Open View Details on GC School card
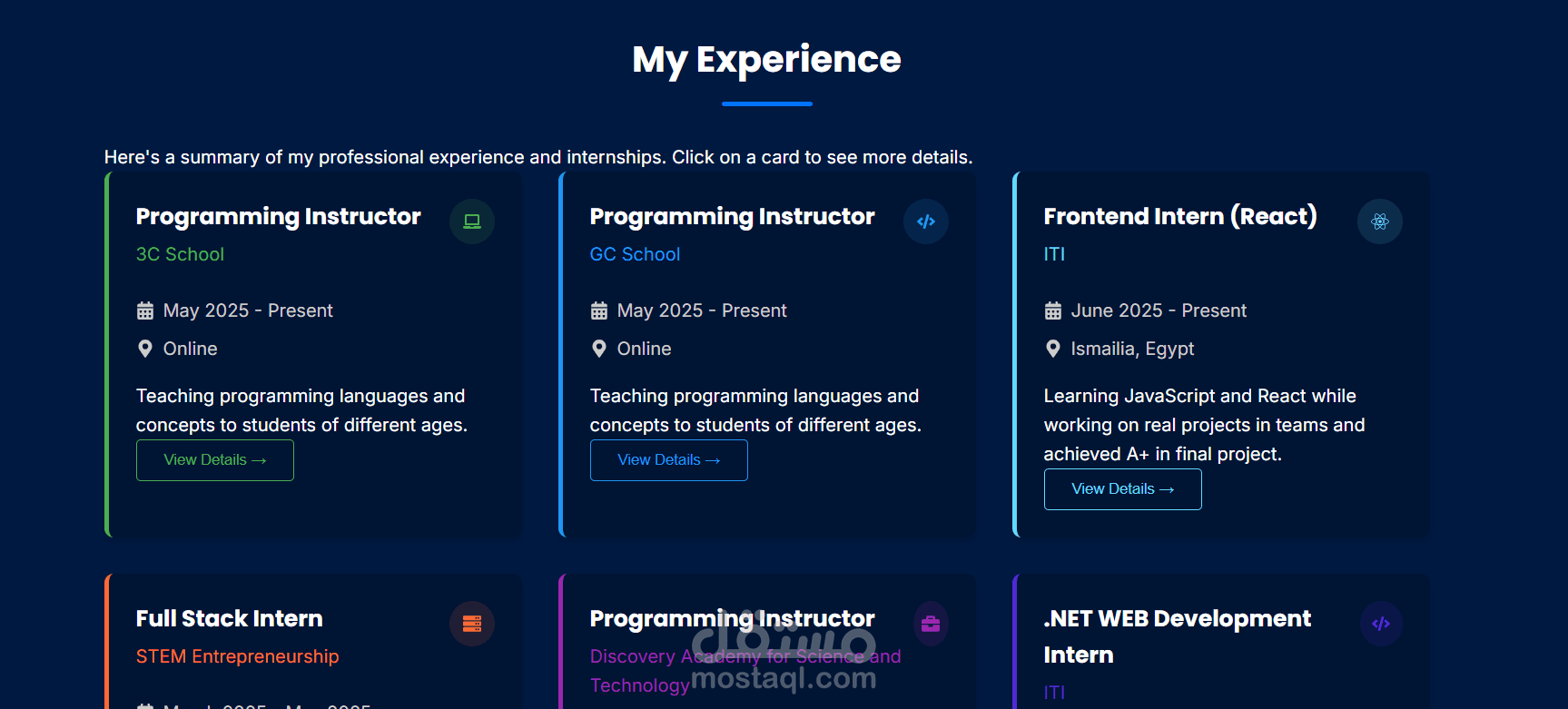 pyautogui.click(x=669, y=460)
